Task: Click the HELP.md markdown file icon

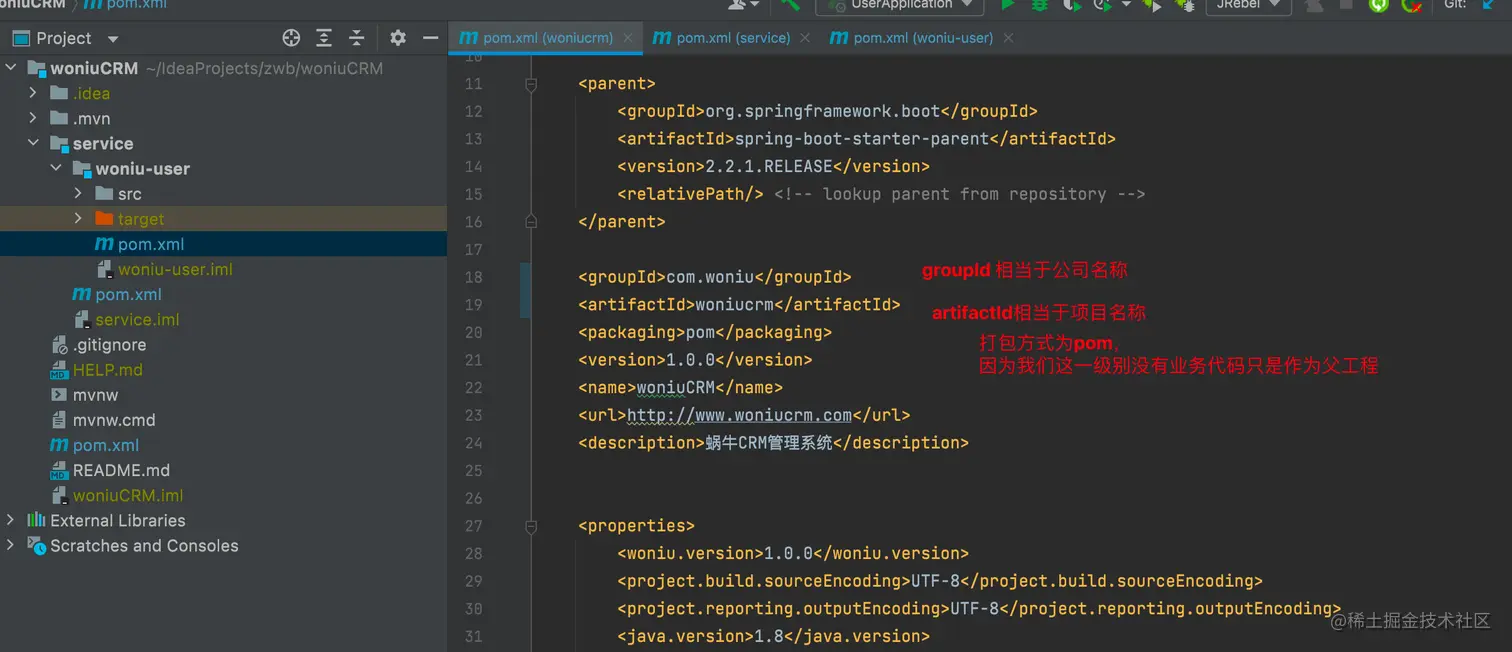Action: click(x=59, y=370)
